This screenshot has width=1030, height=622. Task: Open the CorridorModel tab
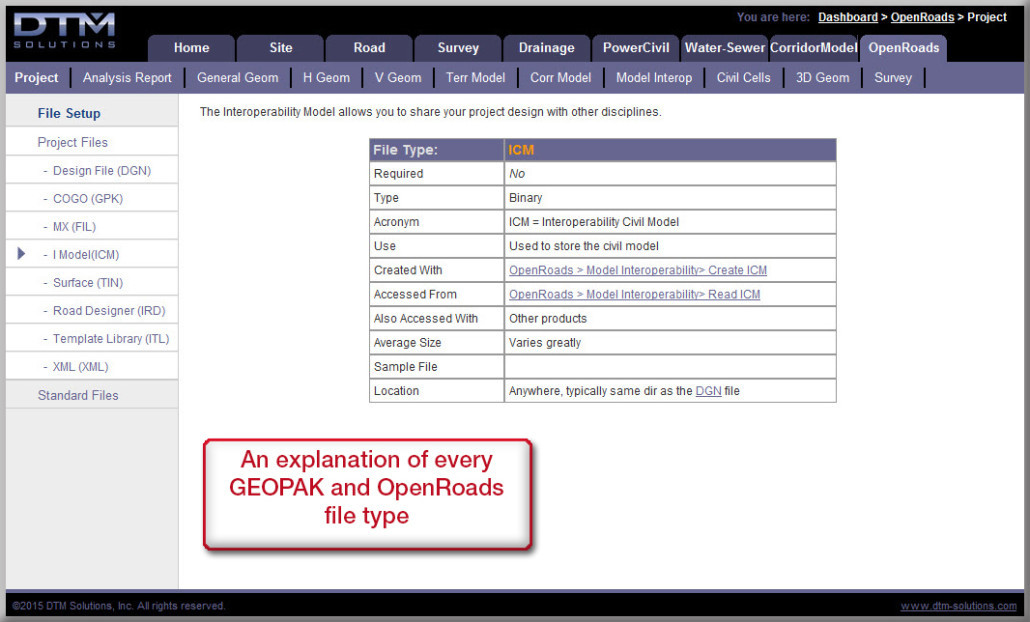[813, 48]
